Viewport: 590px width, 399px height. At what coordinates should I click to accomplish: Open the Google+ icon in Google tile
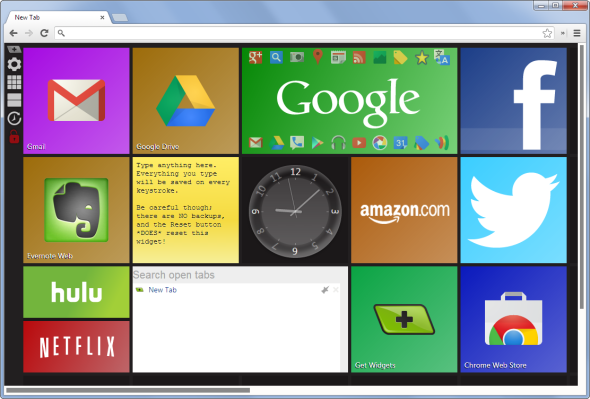255,57
